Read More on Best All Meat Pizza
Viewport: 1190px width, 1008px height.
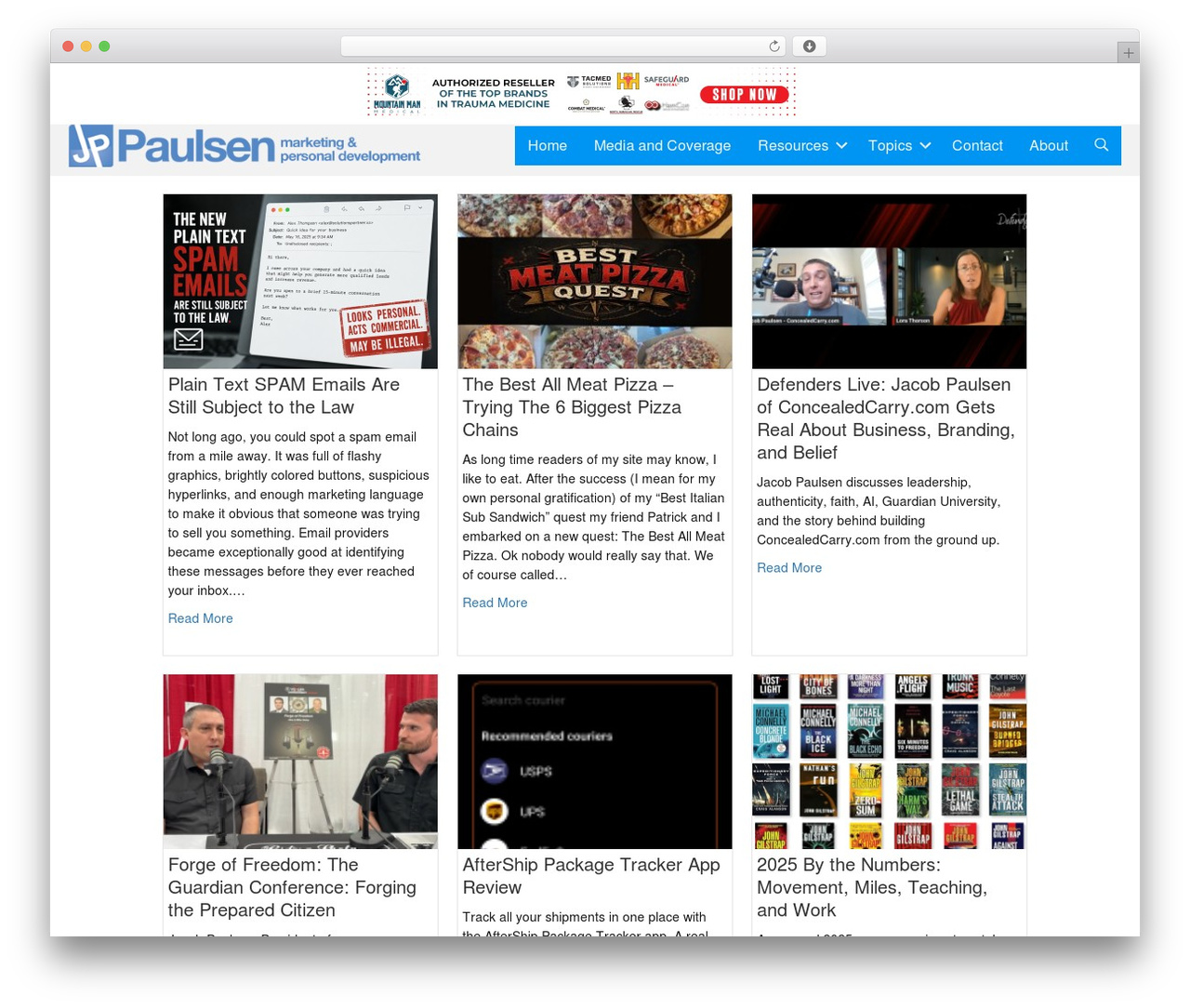(495, 603)
